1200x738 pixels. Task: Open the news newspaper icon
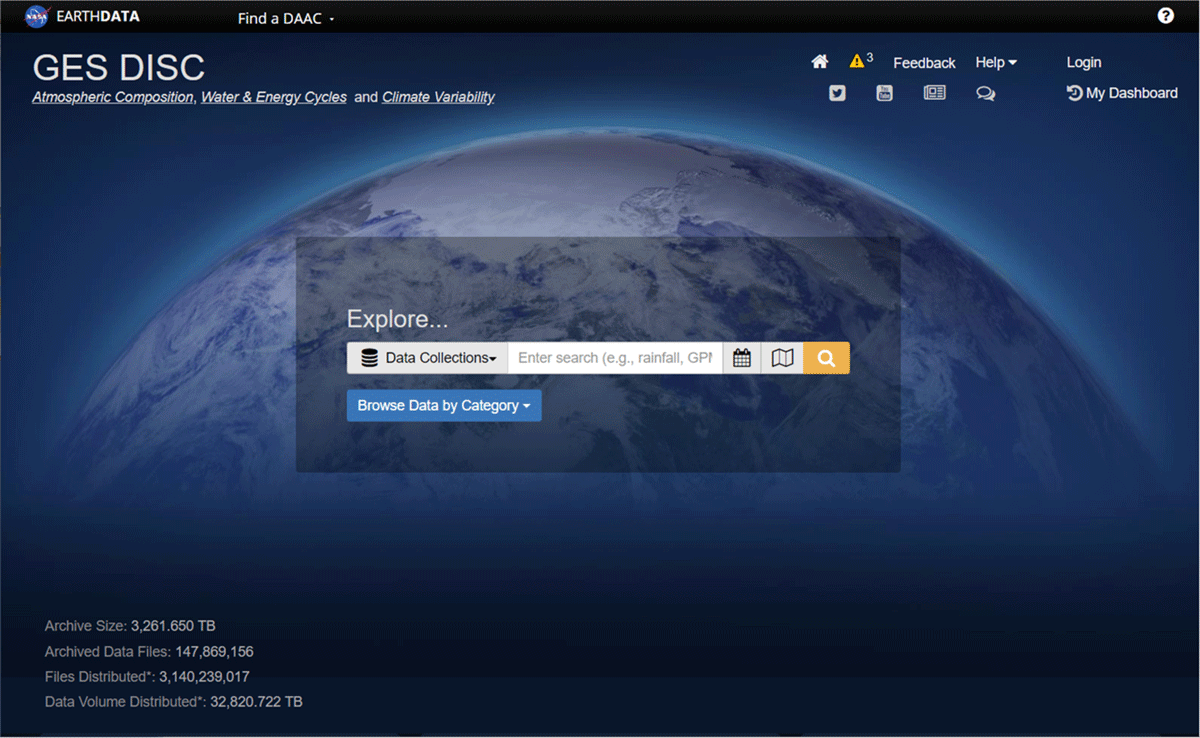[934, 93]
